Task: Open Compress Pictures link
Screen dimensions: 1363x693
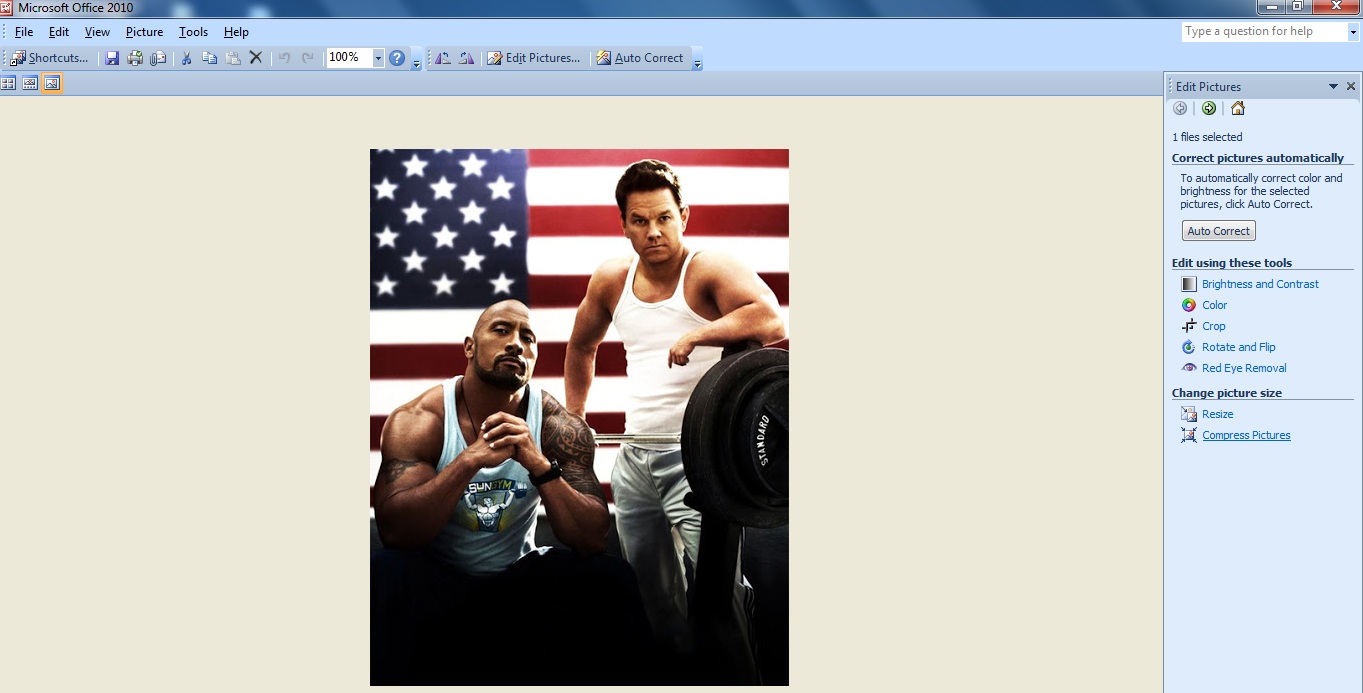Action: point(1246,435)
